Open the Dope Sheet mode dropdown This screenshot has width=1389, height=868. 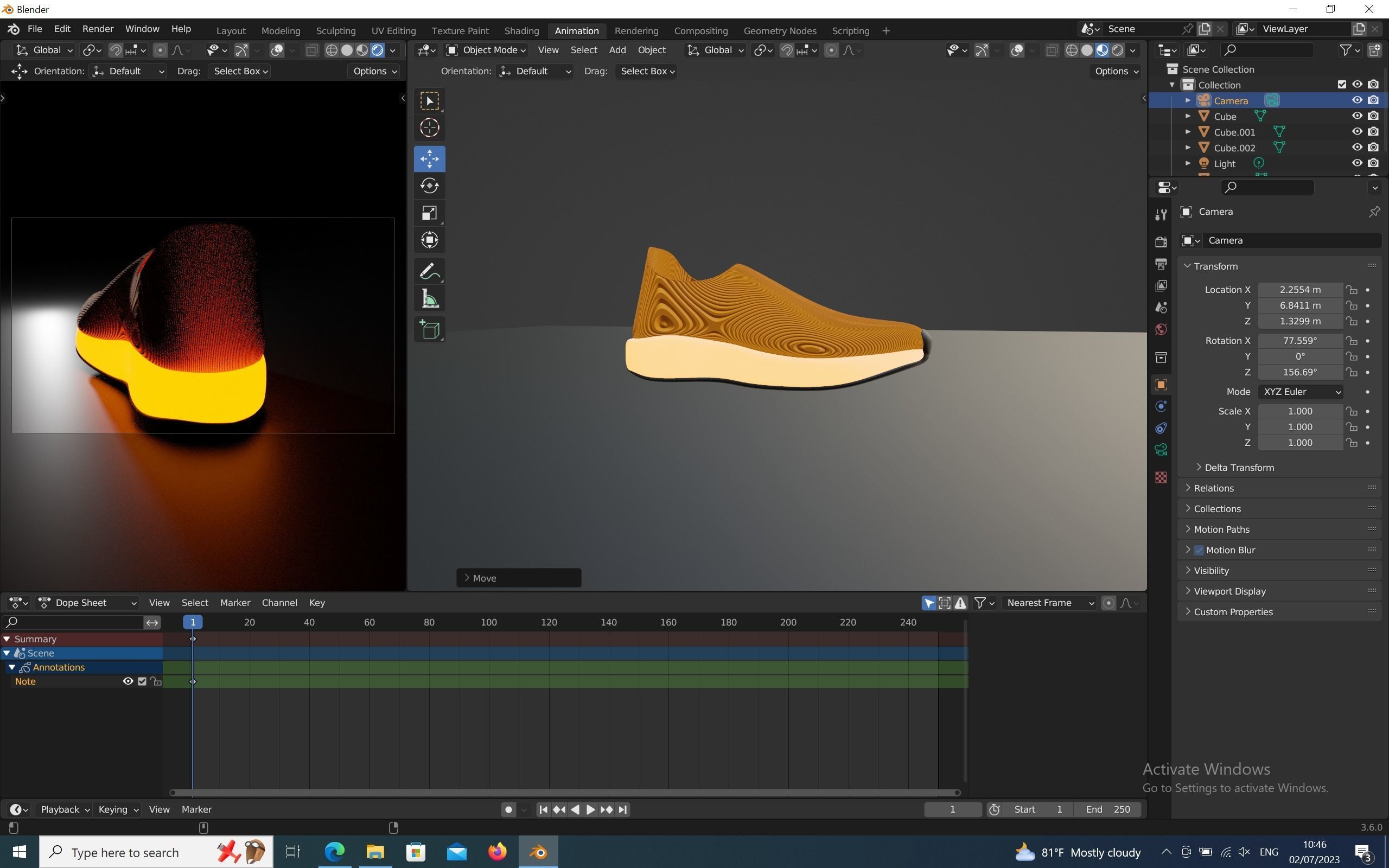point(87,603)
